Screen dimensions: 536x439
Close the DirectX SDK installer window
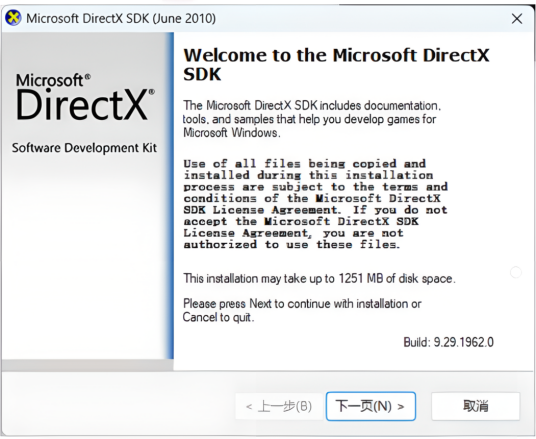tap(517, 18)
